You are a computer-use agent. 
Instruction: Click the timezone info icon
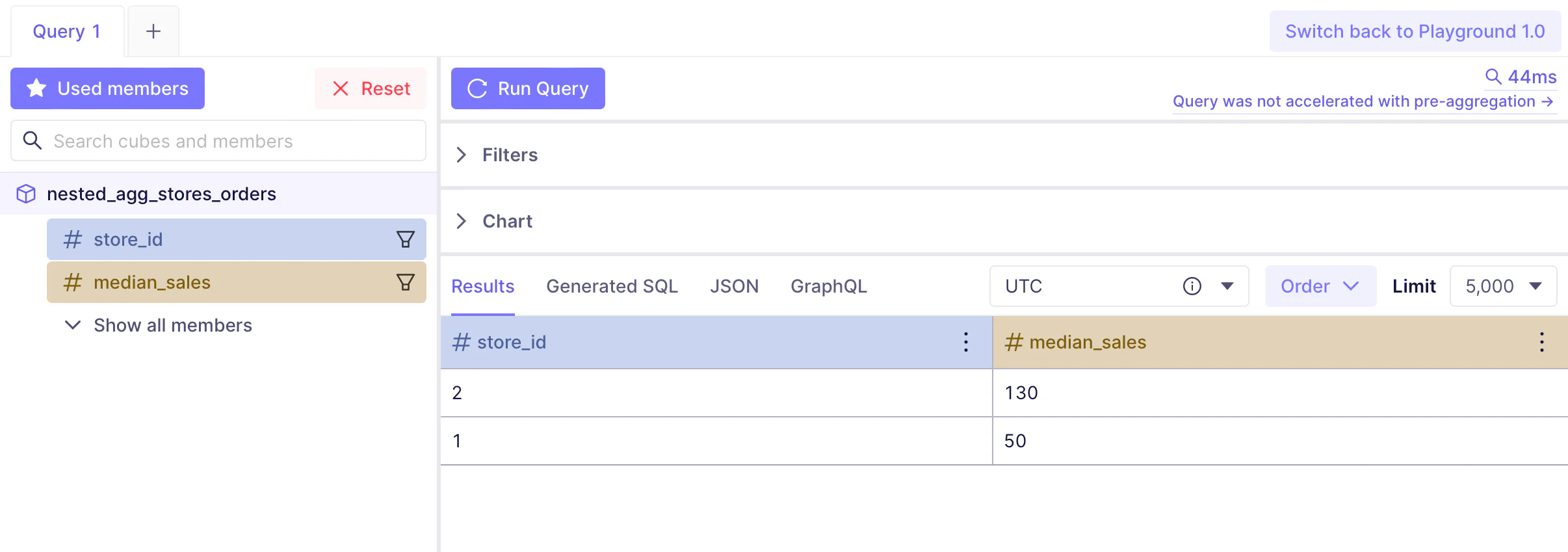click(x=1192, y=286)
